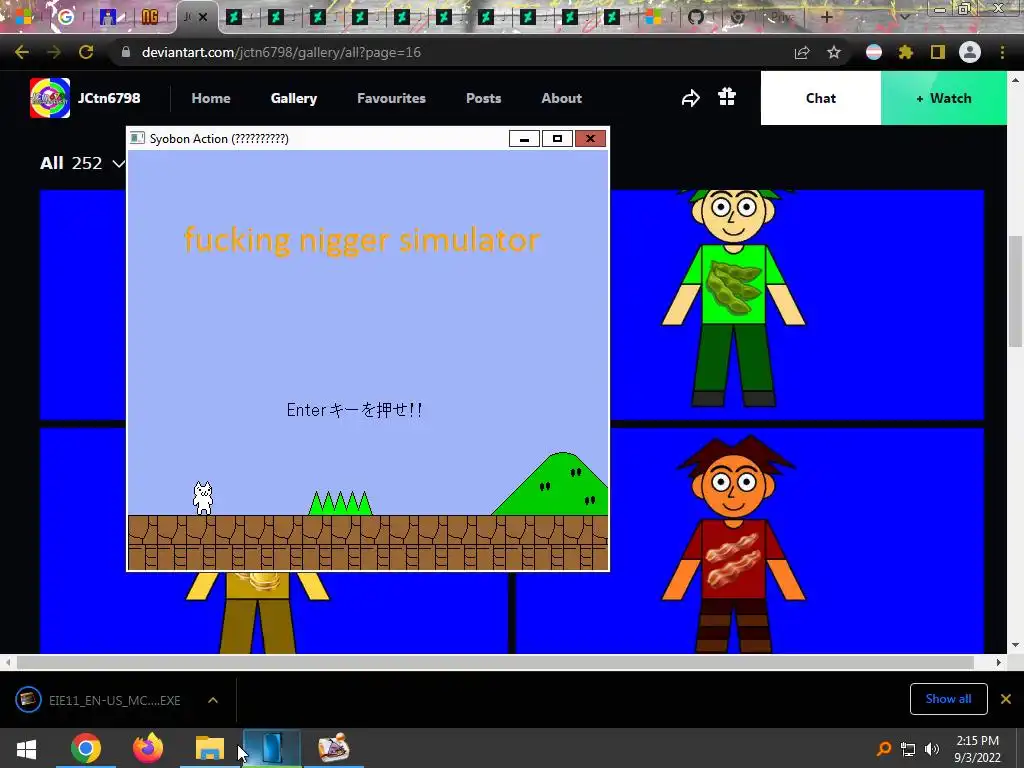The height and width of the screenshot is (768, 1024).
Task: Toggle the Chrome side panel
Action: [x=938, y=52]
